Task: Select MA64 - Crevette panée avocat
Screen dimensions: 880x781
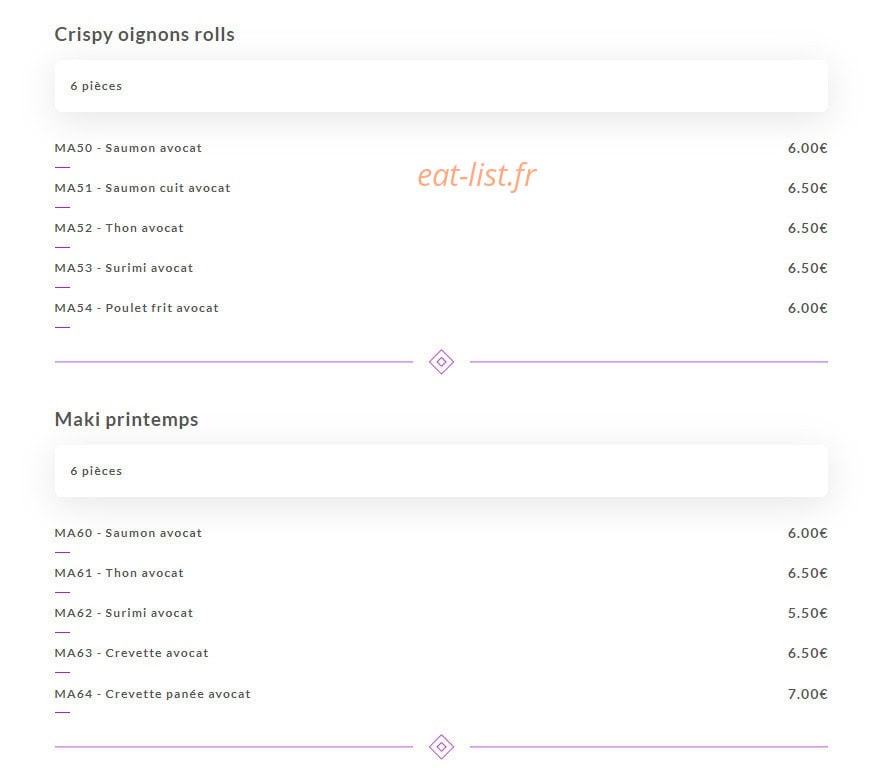Action: [x=153, y=694]
